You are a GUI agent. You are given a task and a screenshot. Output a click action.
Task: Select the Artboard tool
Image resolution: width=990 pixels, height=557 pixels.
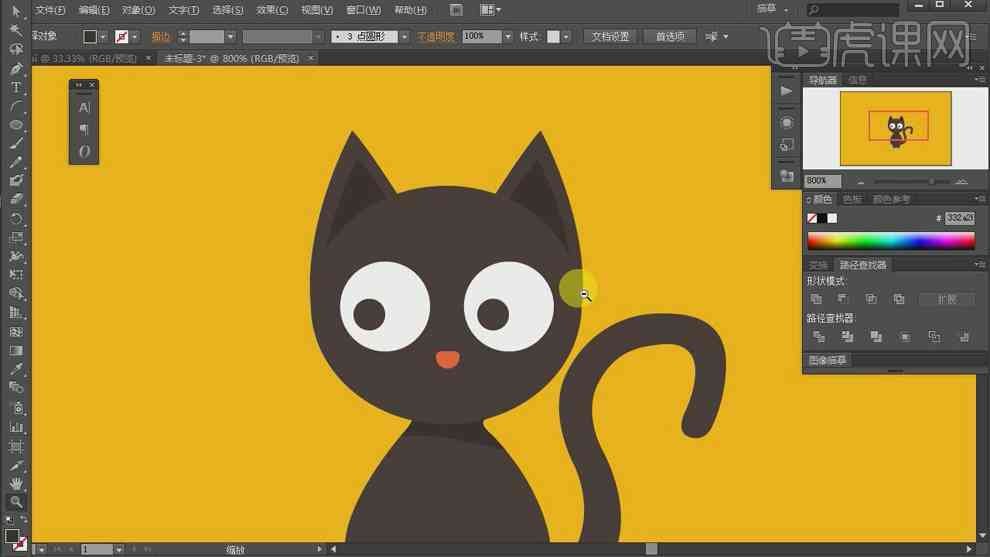click(x=16, y=446)
